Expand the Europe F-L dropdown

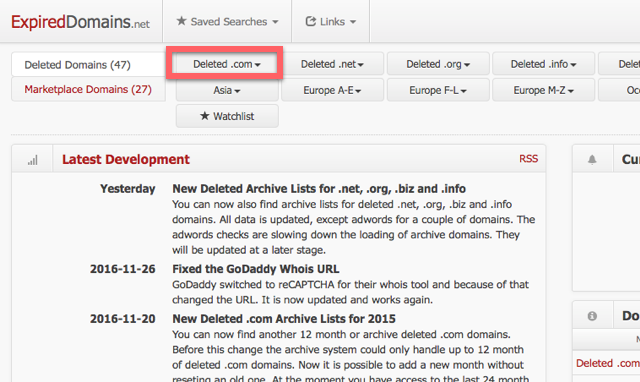coord(438,90)
